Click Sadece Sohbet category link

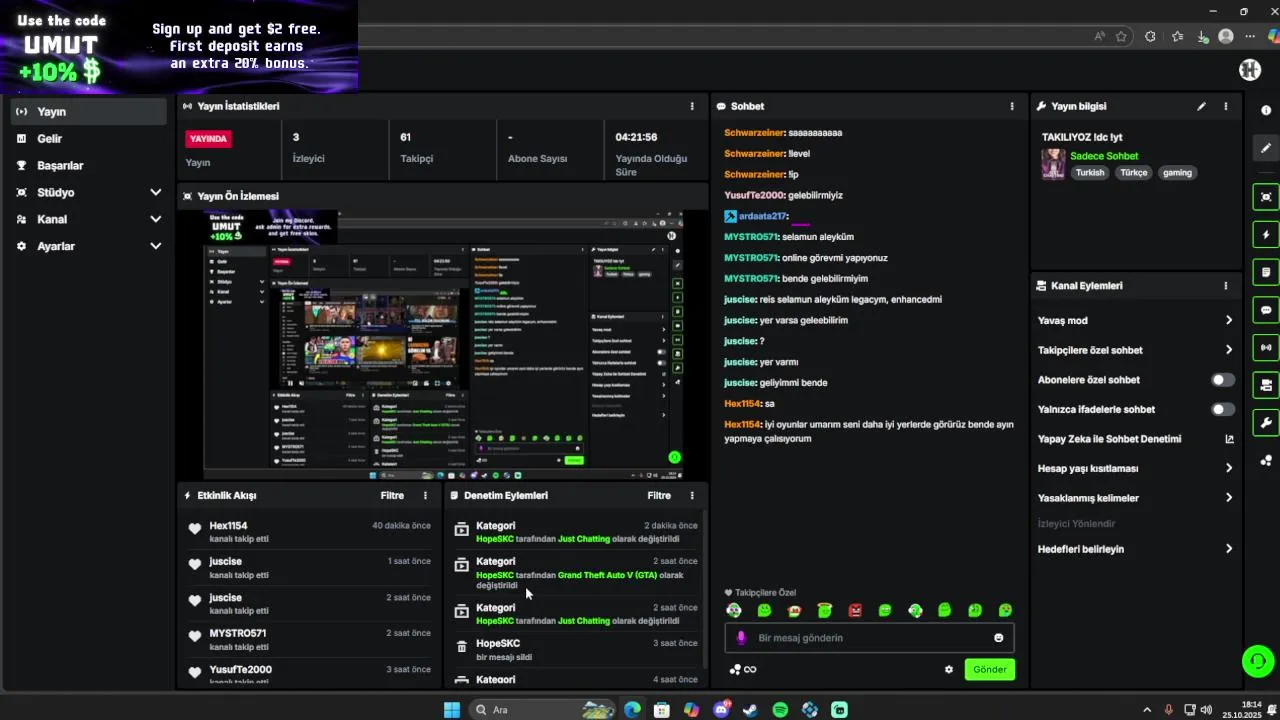[x=1104, y=157]
